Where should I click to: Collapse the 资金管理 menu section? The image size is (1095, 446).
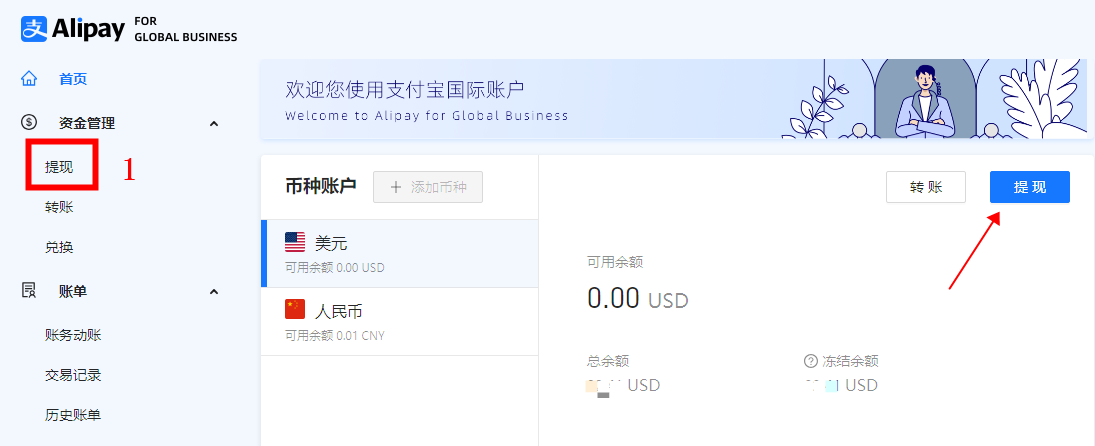[213, 123]
